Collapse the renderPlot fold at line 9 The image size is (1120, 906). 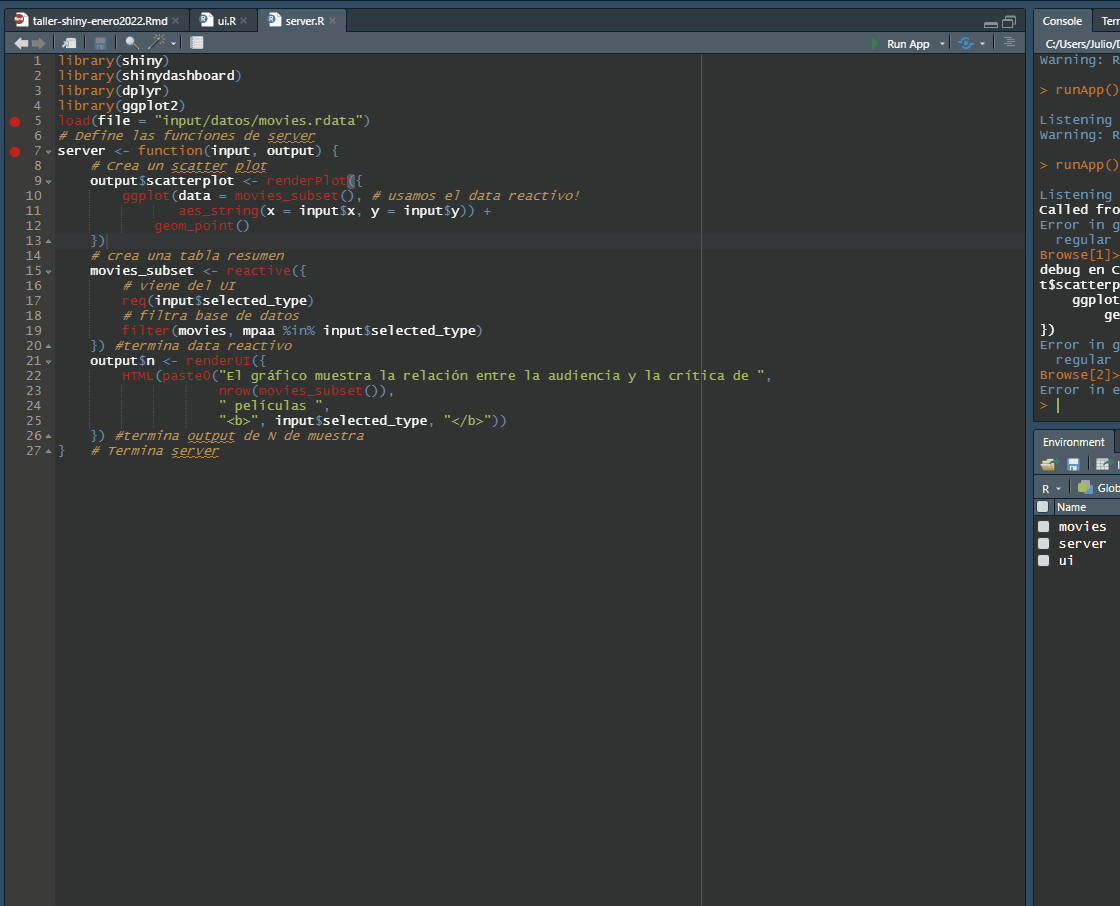point(49,181)
